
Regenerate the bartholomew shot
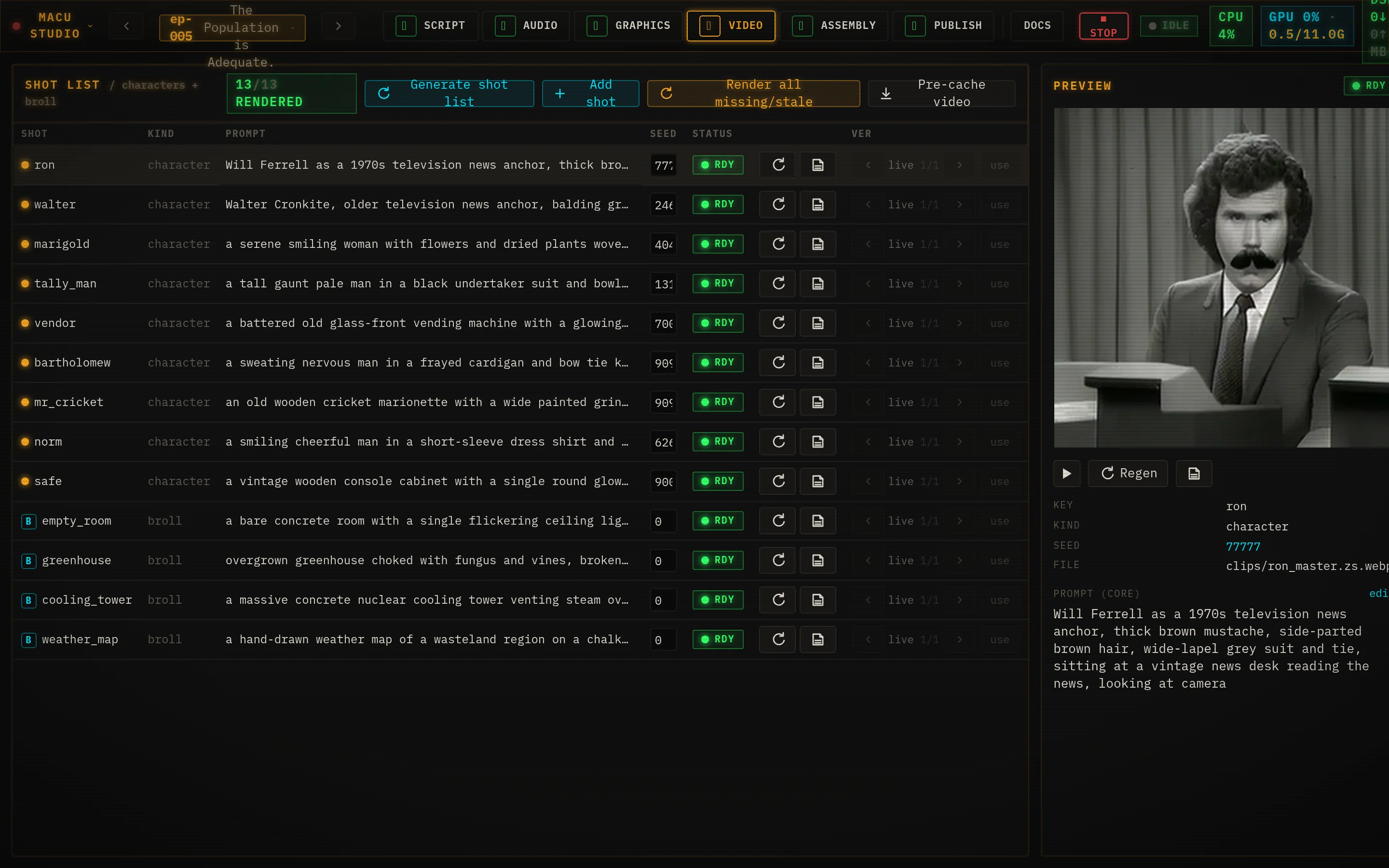(778, 363)
